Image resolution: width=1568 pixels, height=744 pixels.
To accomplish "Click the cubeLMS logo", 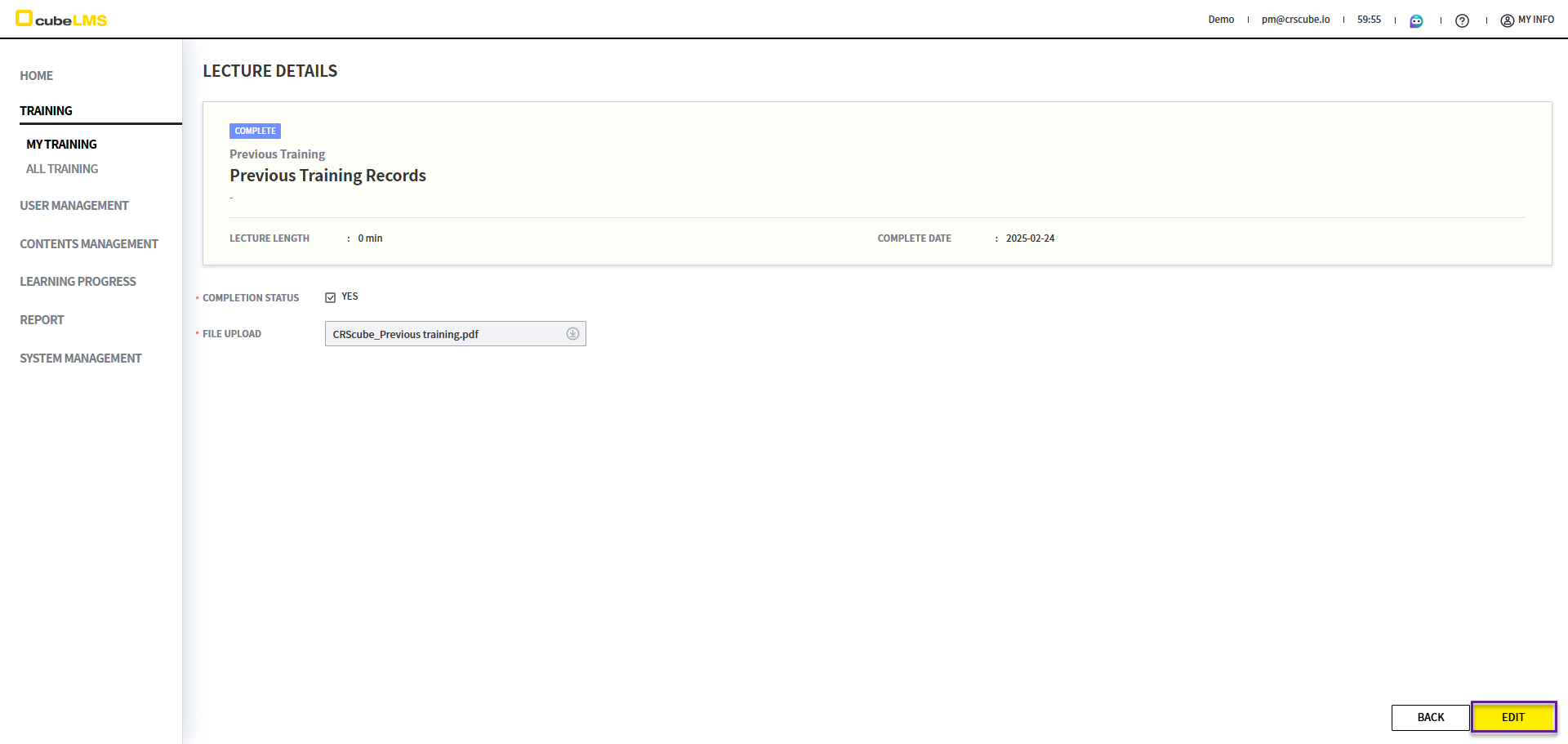I will coord(61,20).
